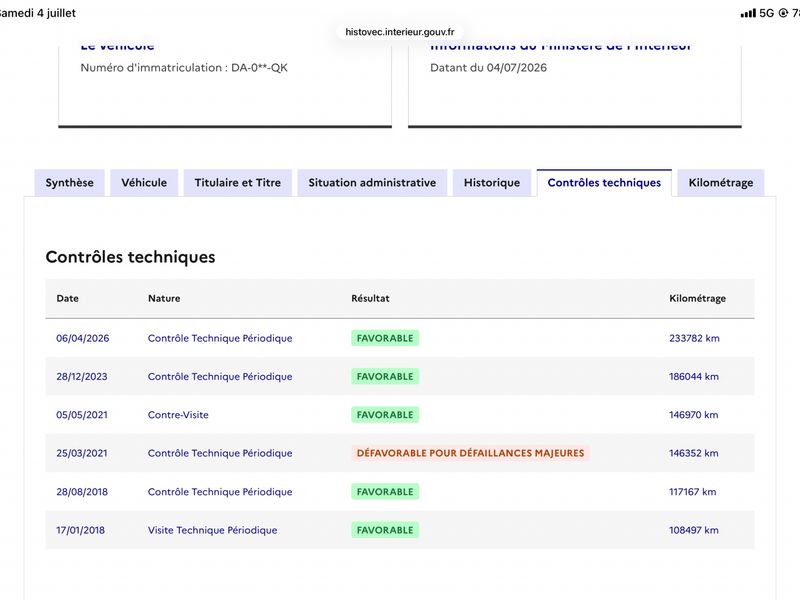Click the 233782 km mileage value

pyautogui.click(x=694, y=338)
